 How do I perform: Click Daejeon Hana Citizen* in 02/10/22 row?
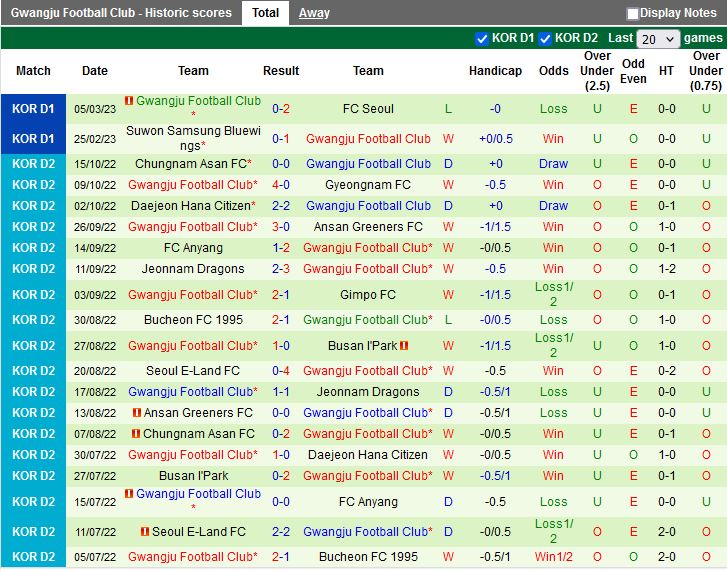point(193,205)
